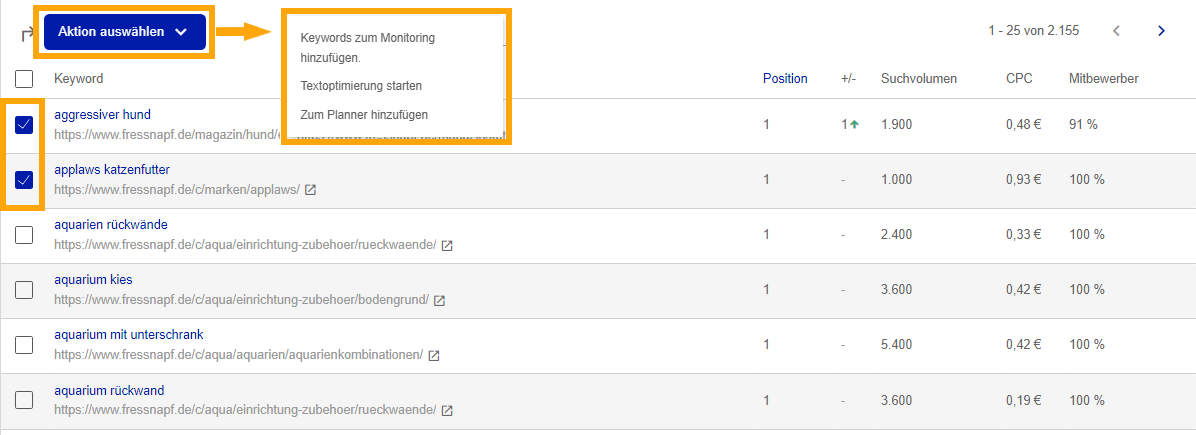The width and height of the screenshot is (1196, 435).
Task: Open external link icon for aquarium kies URL
Action: [x=439, y=301]
